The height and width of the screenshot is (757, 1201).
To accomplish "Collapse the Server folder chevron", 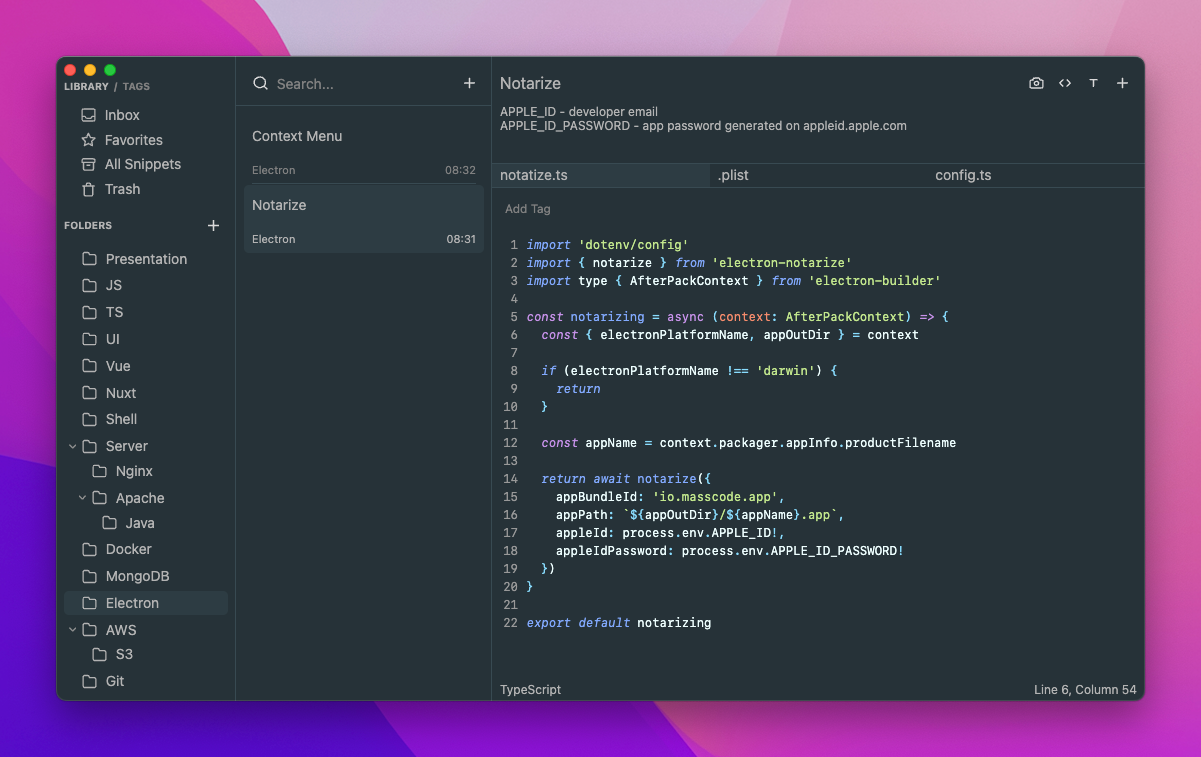I will (x=72, y=446).
